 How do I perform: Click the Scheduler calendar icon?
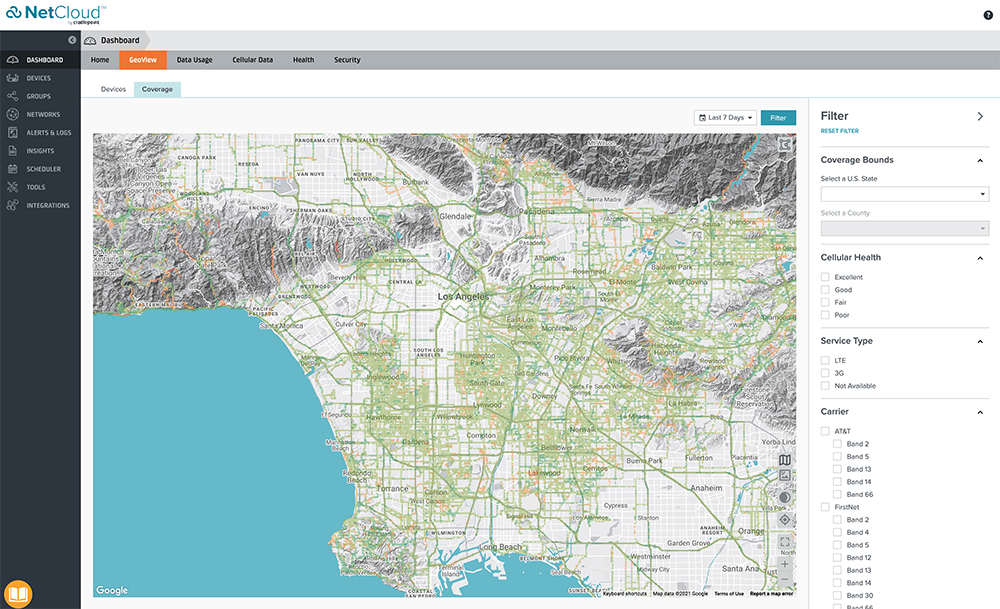[x=12, y=169]
